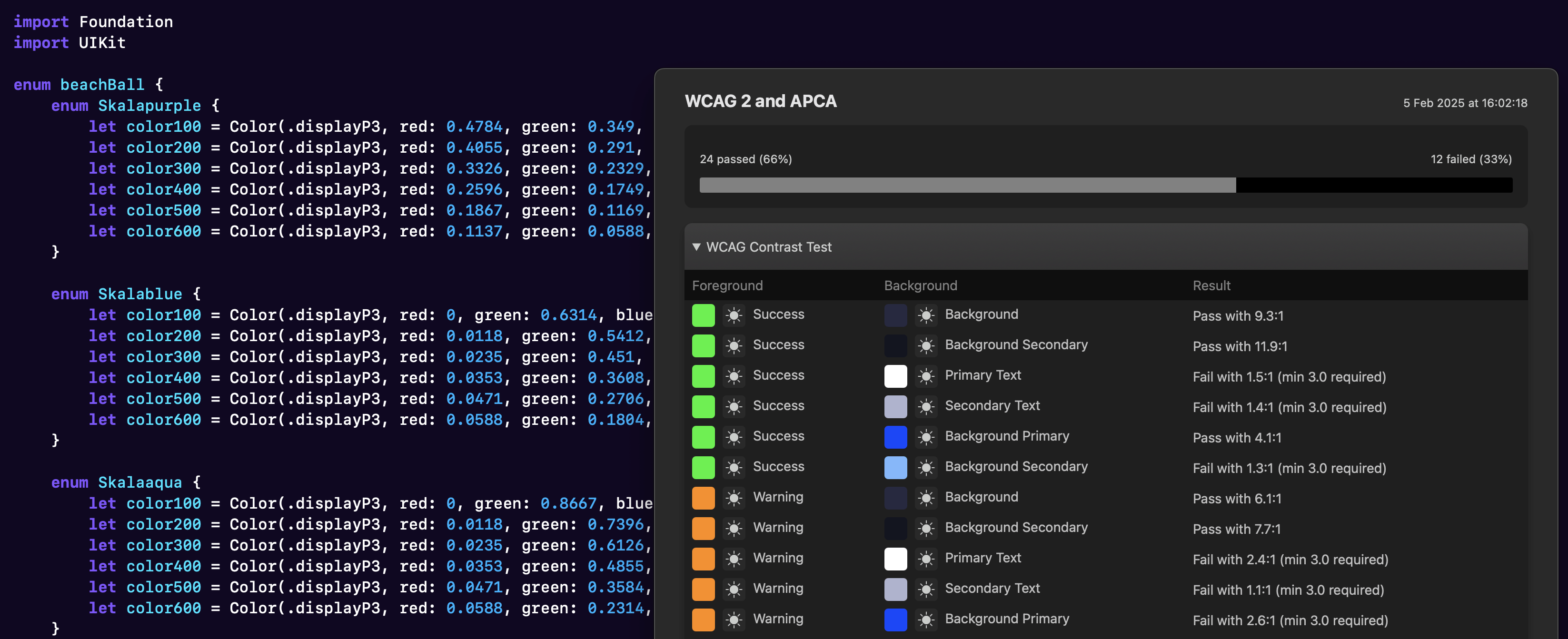Click the pass/fail progress bar
This screenshot has height=639, width=1568.
[1105, 186]
